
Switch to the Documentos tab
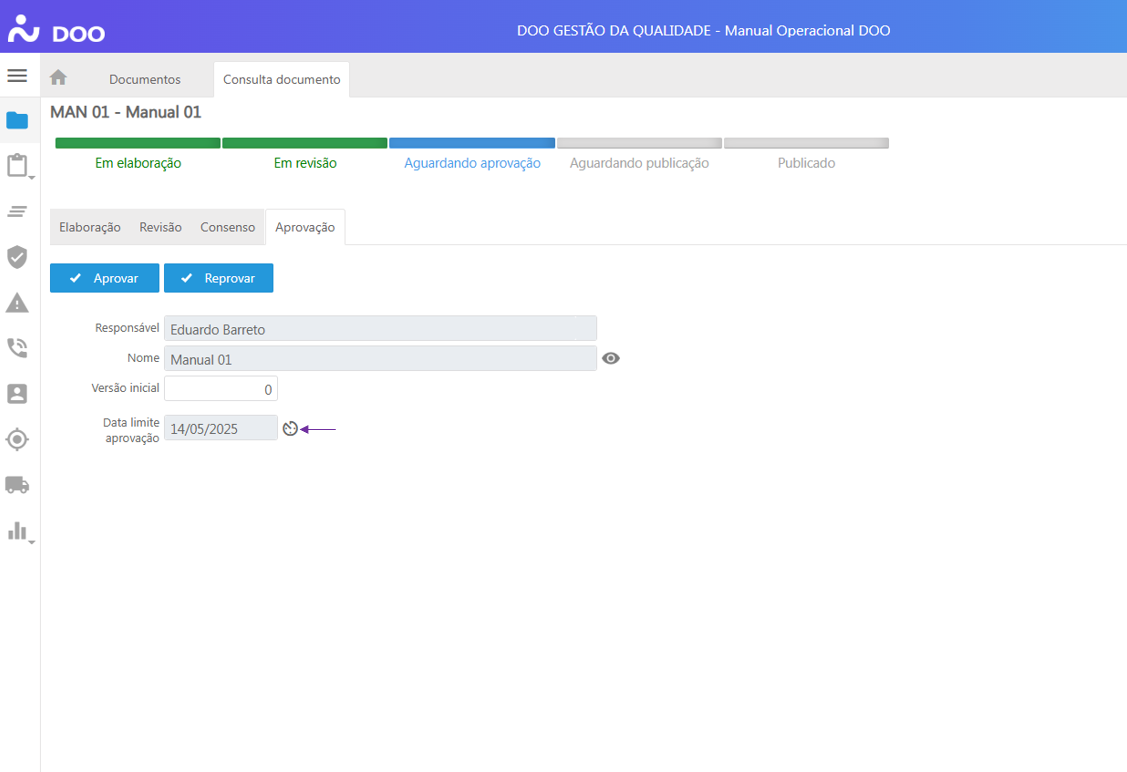(x=144, y=79)
